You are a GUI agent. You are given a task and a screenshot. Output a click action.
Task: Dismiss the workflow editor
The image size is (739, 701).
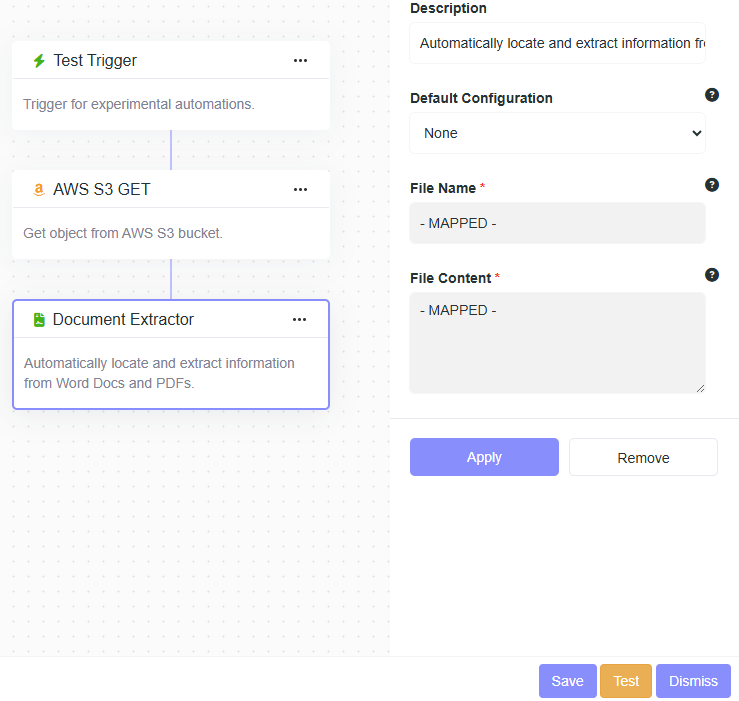pyautogui.click(x=693, y=681)
